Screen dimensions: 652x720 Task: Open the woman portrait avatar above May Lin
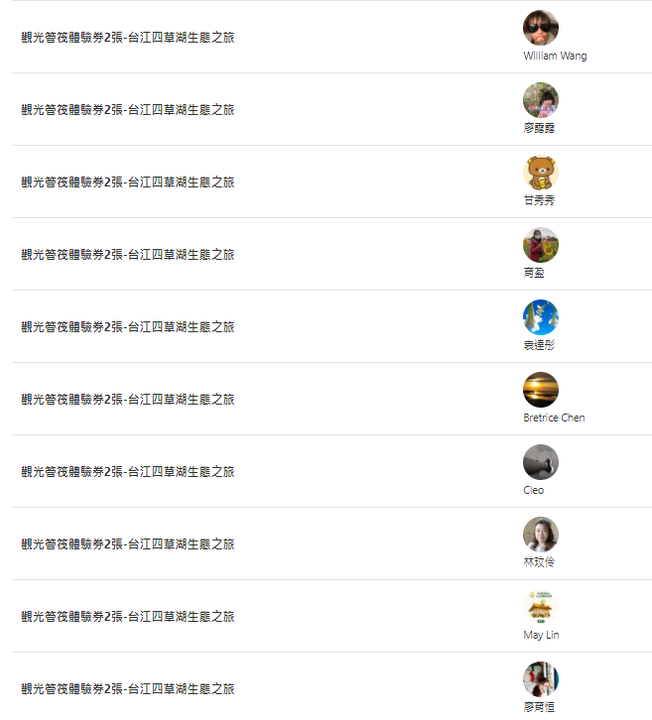pyautogui.click(x=540, y=535)
